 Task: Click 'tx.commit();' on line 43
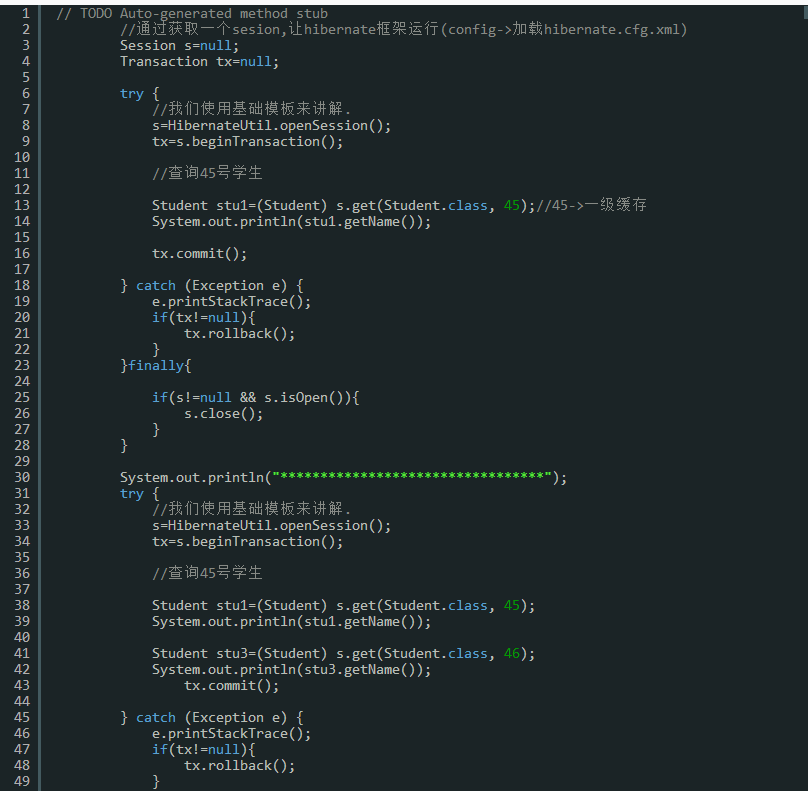click(x=231, y=685)
